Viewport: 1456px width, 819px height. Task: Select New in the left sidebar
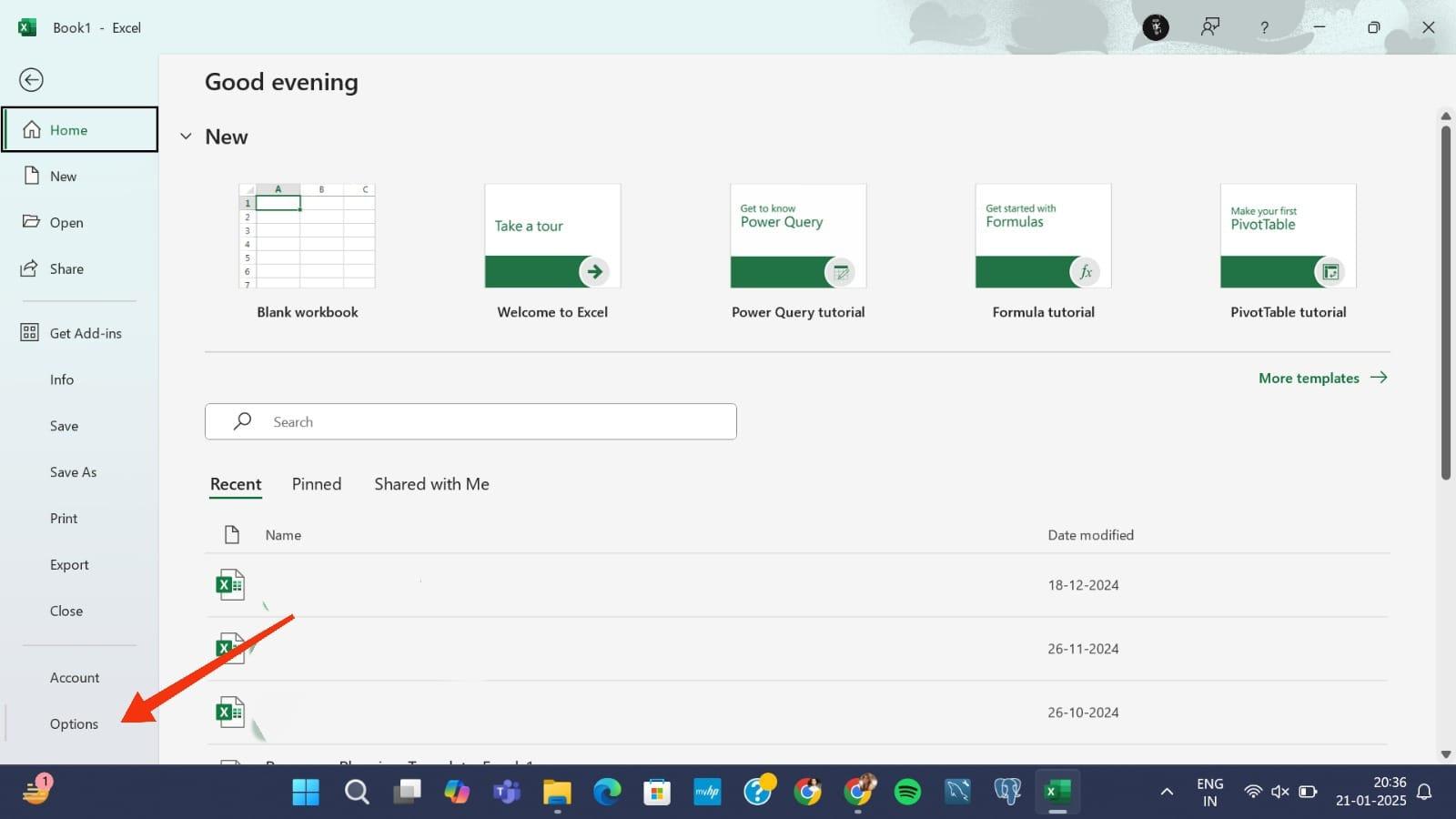[80, 176]
